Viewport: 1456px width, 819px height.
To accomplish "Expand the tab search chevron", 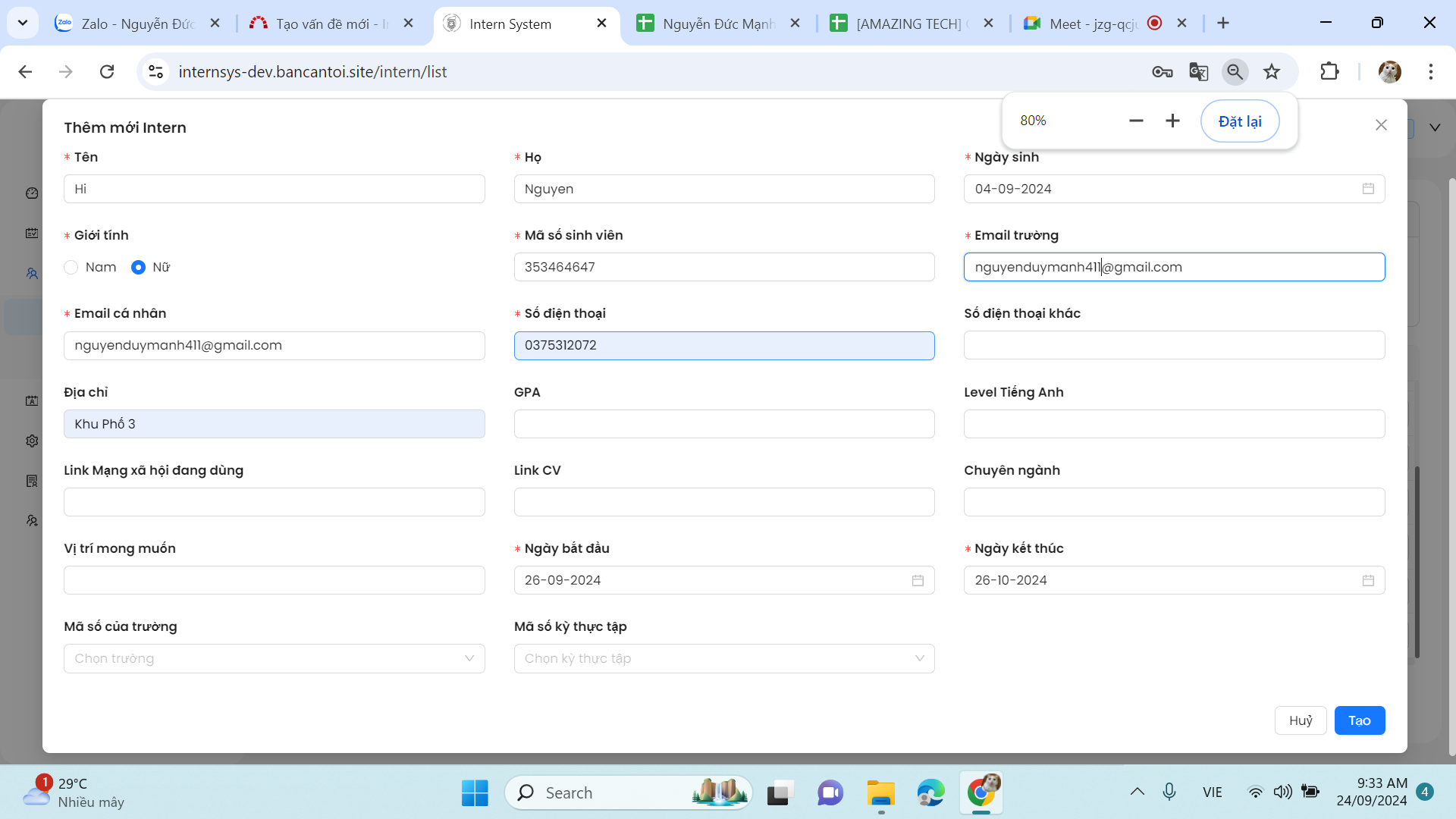I will coord(23,23).
